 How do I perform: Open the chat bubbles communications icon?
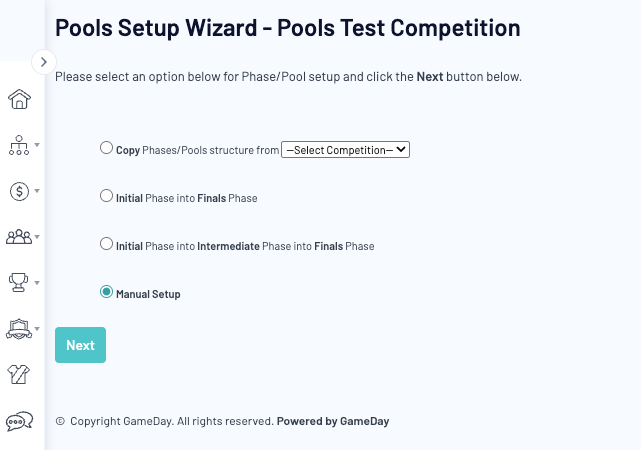(x=18, y=421)
